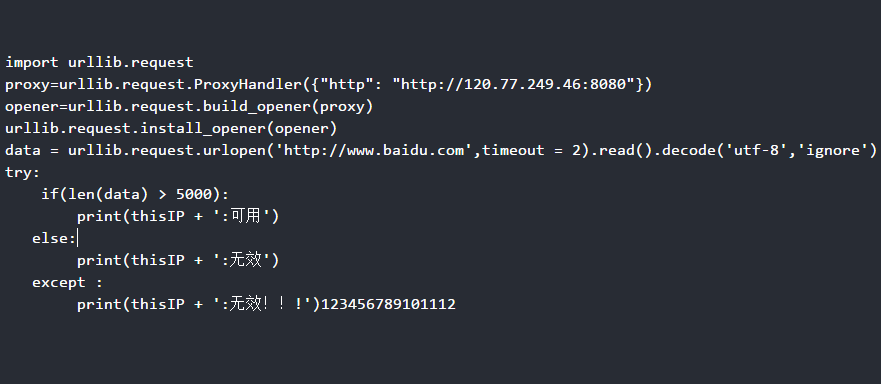
Task: Click the '无效！！！' string in last print
Action: tap(267, 304)
